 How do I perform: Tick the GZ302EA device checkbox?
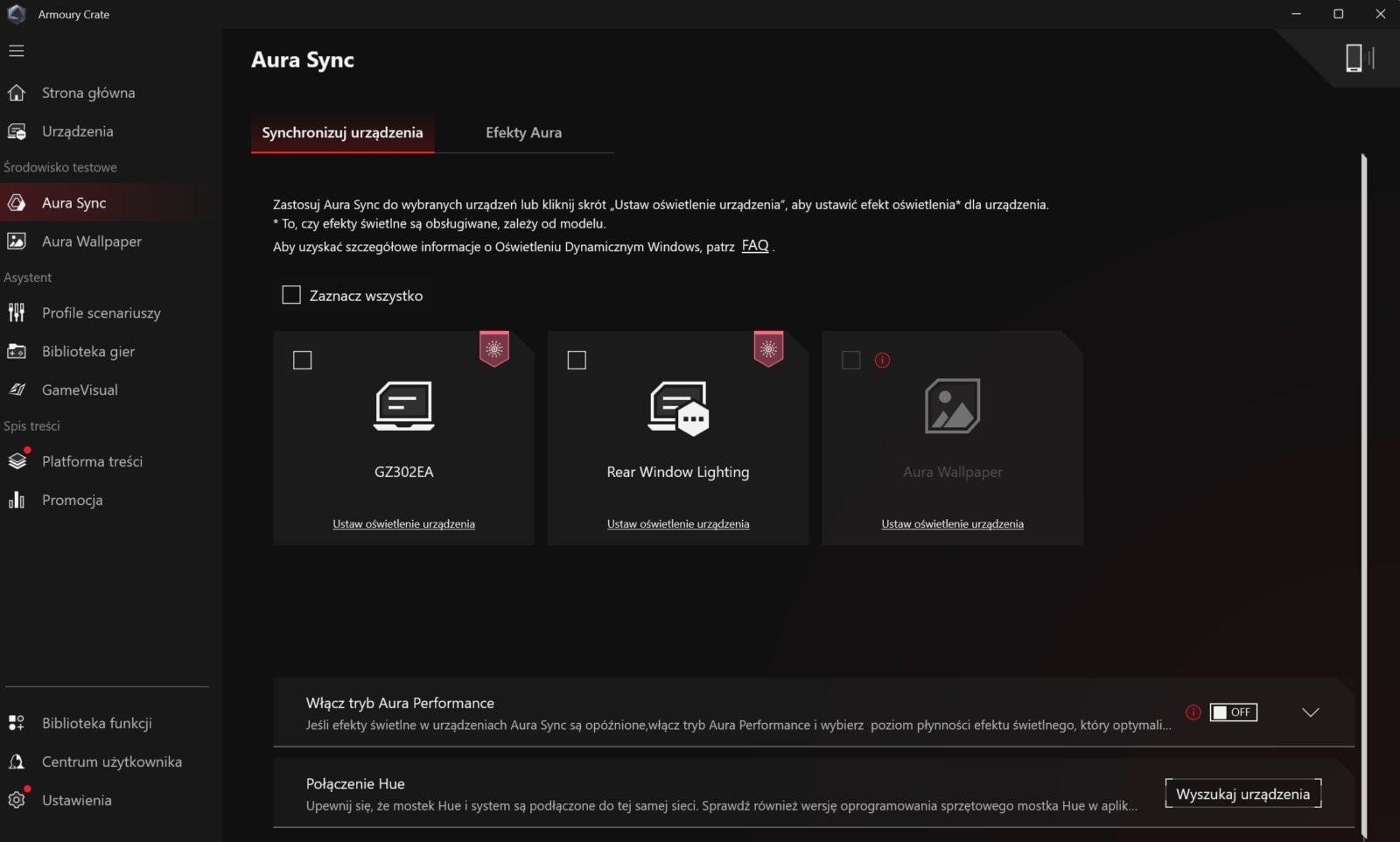303,360
